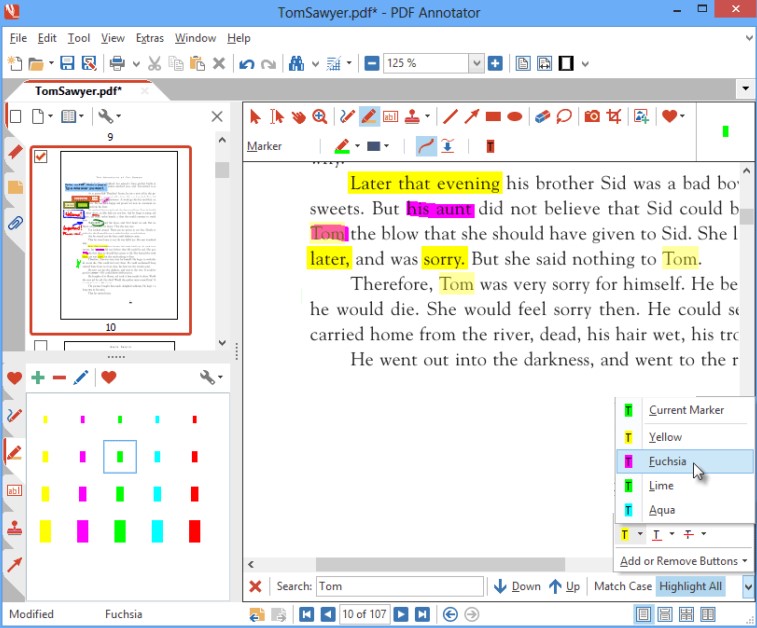The image size is (757, 628).
Task: Click the Print icon
Action: point(117,63)
